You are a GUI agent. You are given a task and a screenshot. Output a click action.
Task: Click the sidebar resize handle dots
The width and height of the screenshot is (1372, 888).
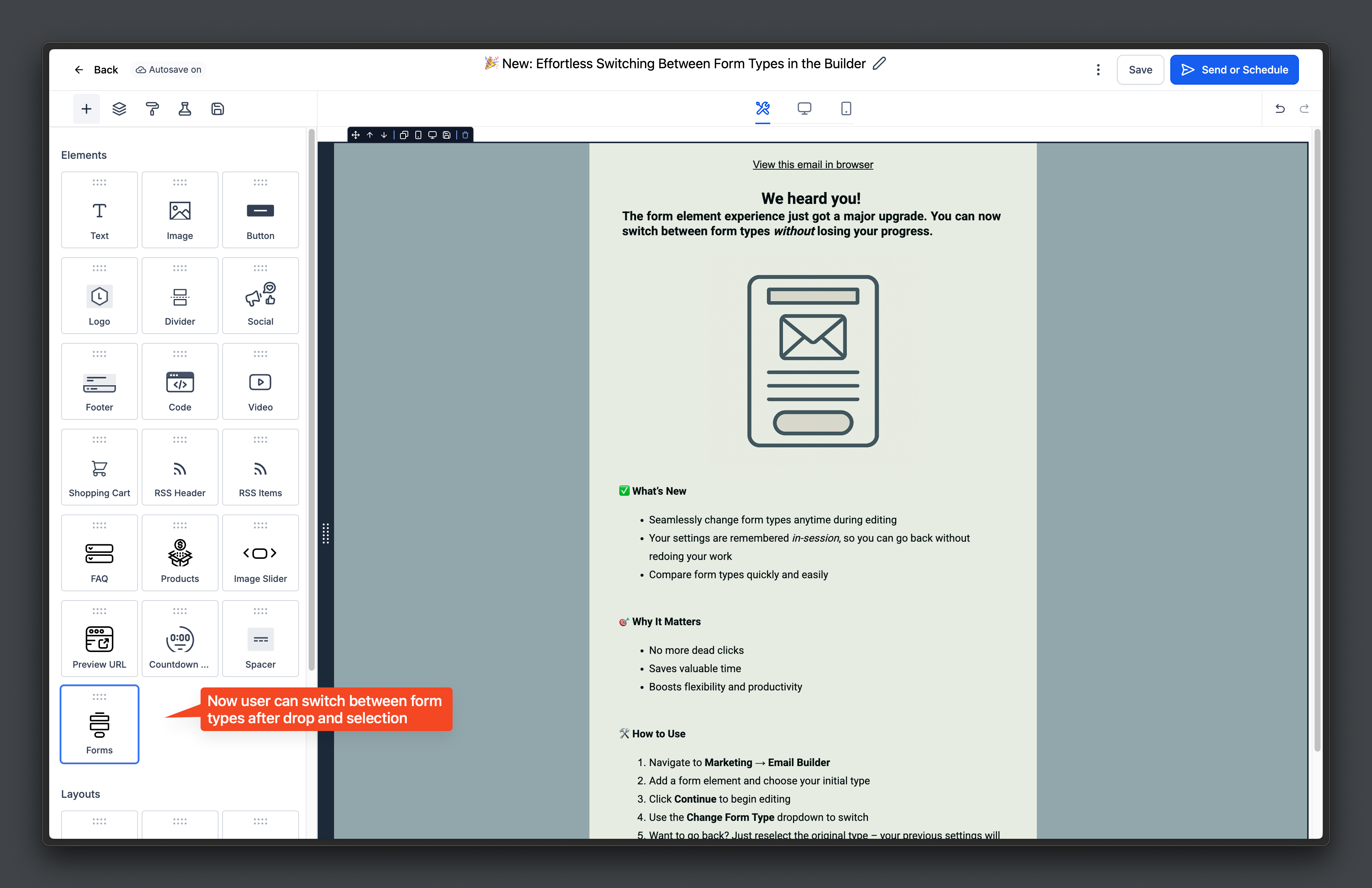pyautogui.click(x=326, y=533)
